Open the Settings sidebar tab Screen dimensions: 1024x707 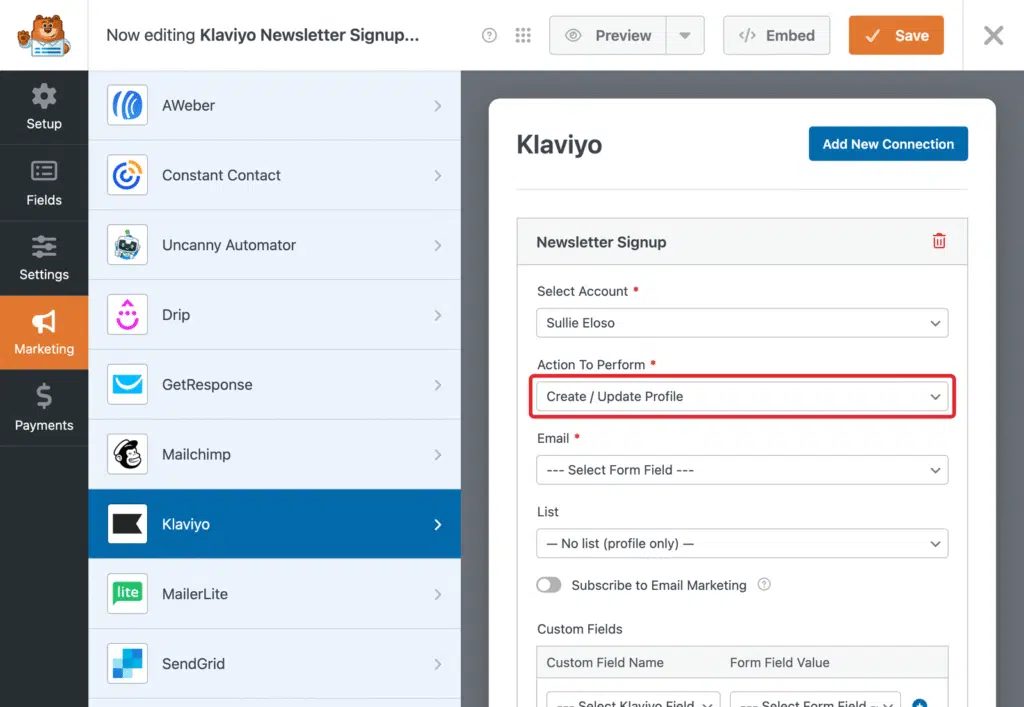point(44,258)
